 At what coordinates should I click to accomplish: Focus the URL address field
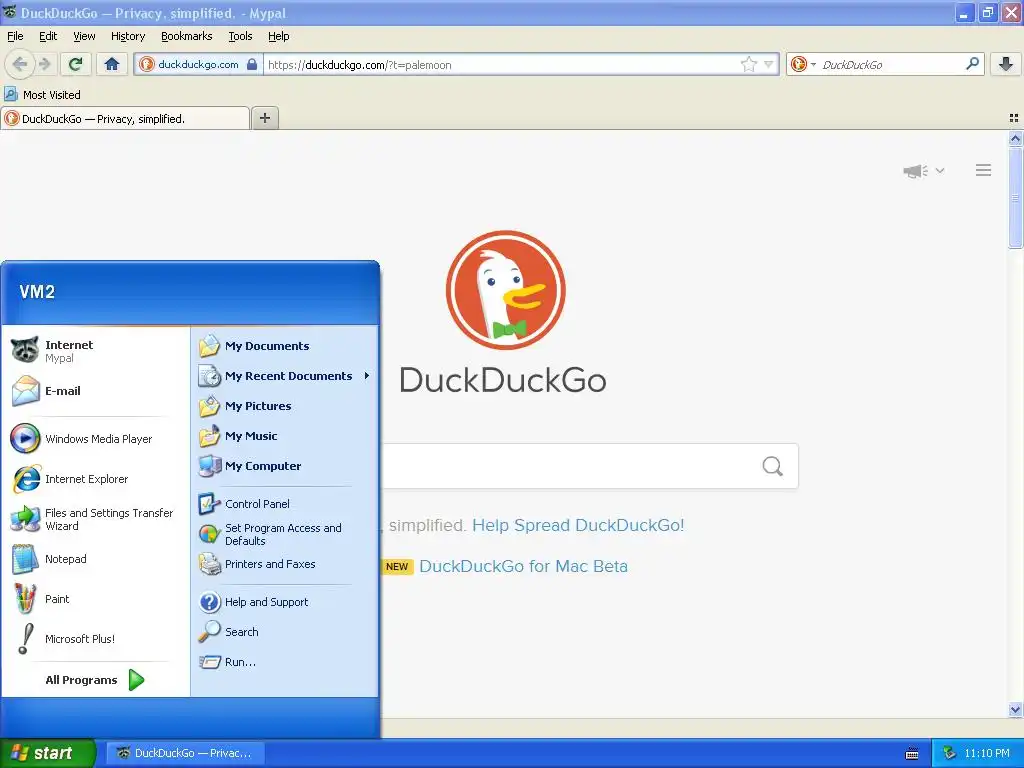point(501,64)
